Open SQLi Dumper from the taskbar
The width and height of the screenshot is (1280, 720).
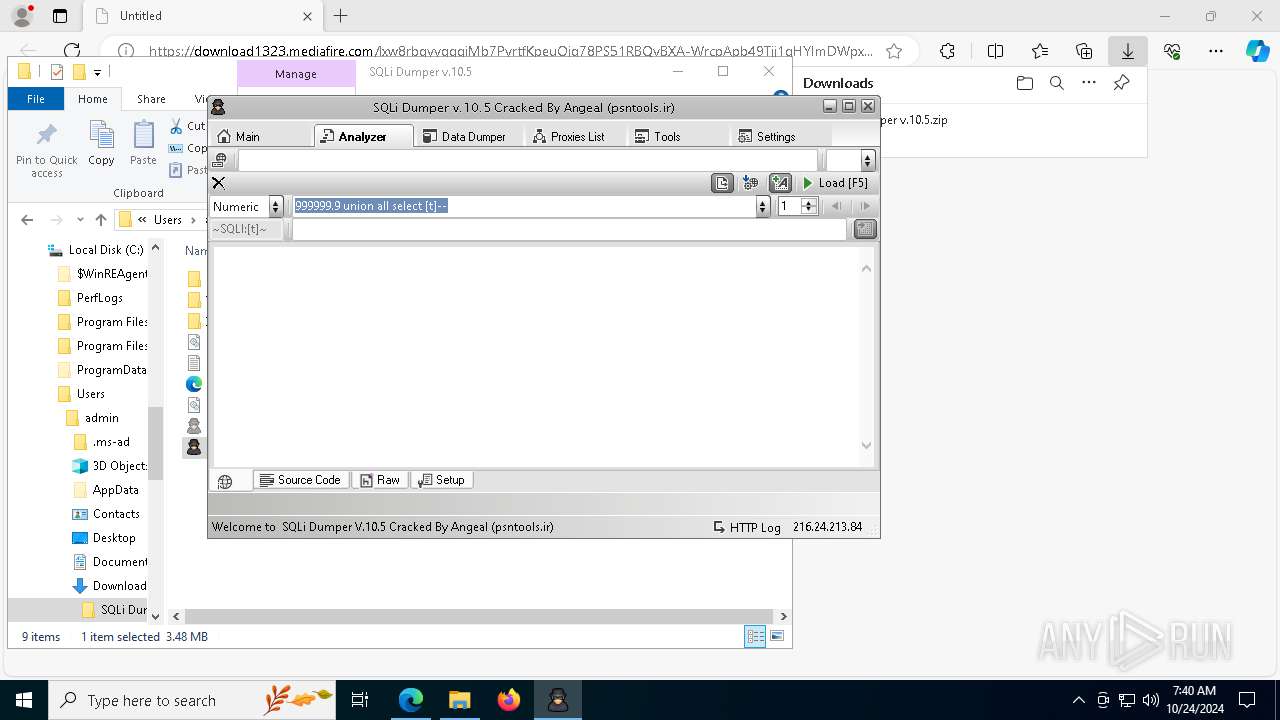tap(557, 700)
